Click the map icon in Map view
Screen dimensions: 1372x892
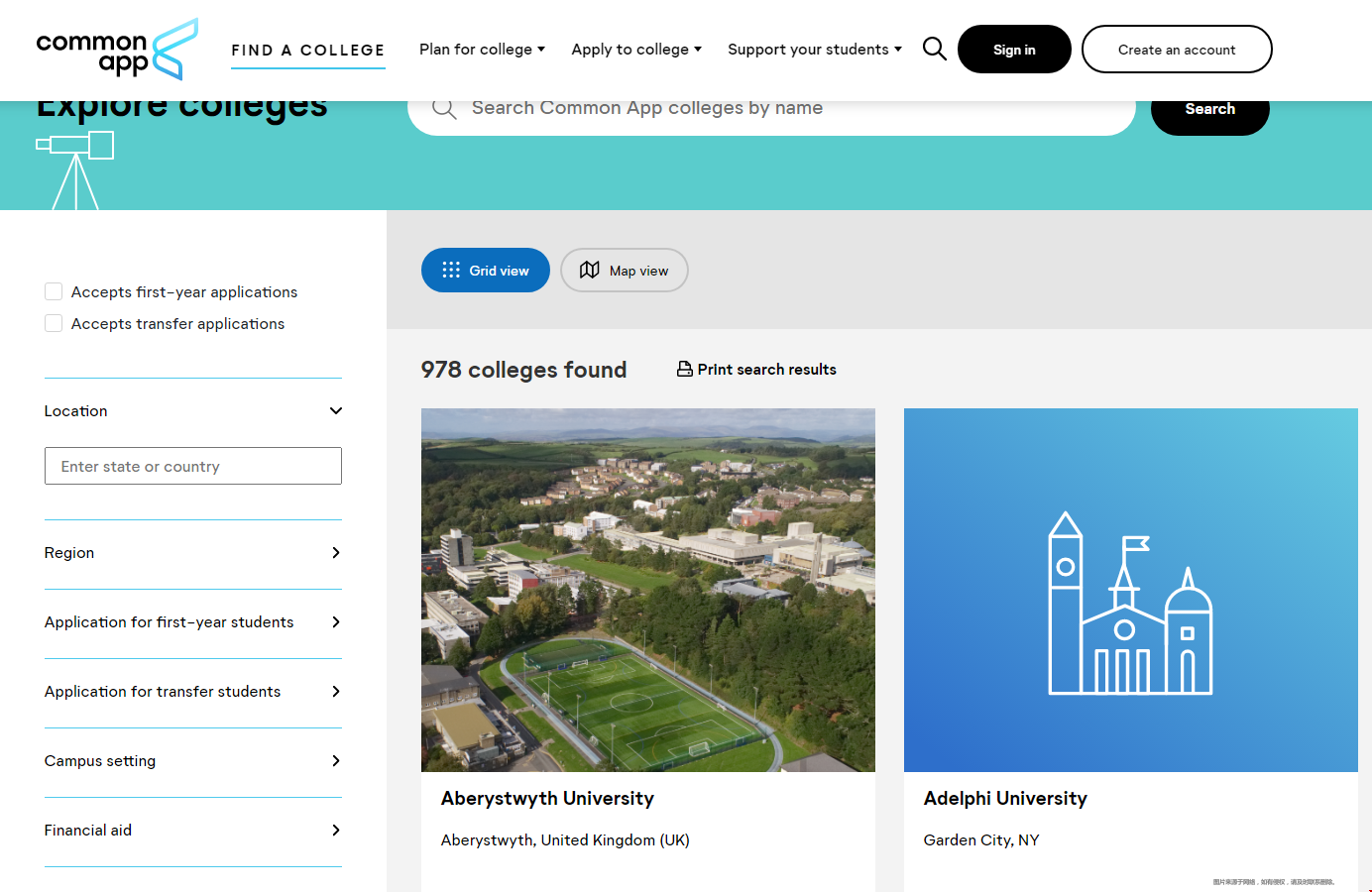click(590, 270)
